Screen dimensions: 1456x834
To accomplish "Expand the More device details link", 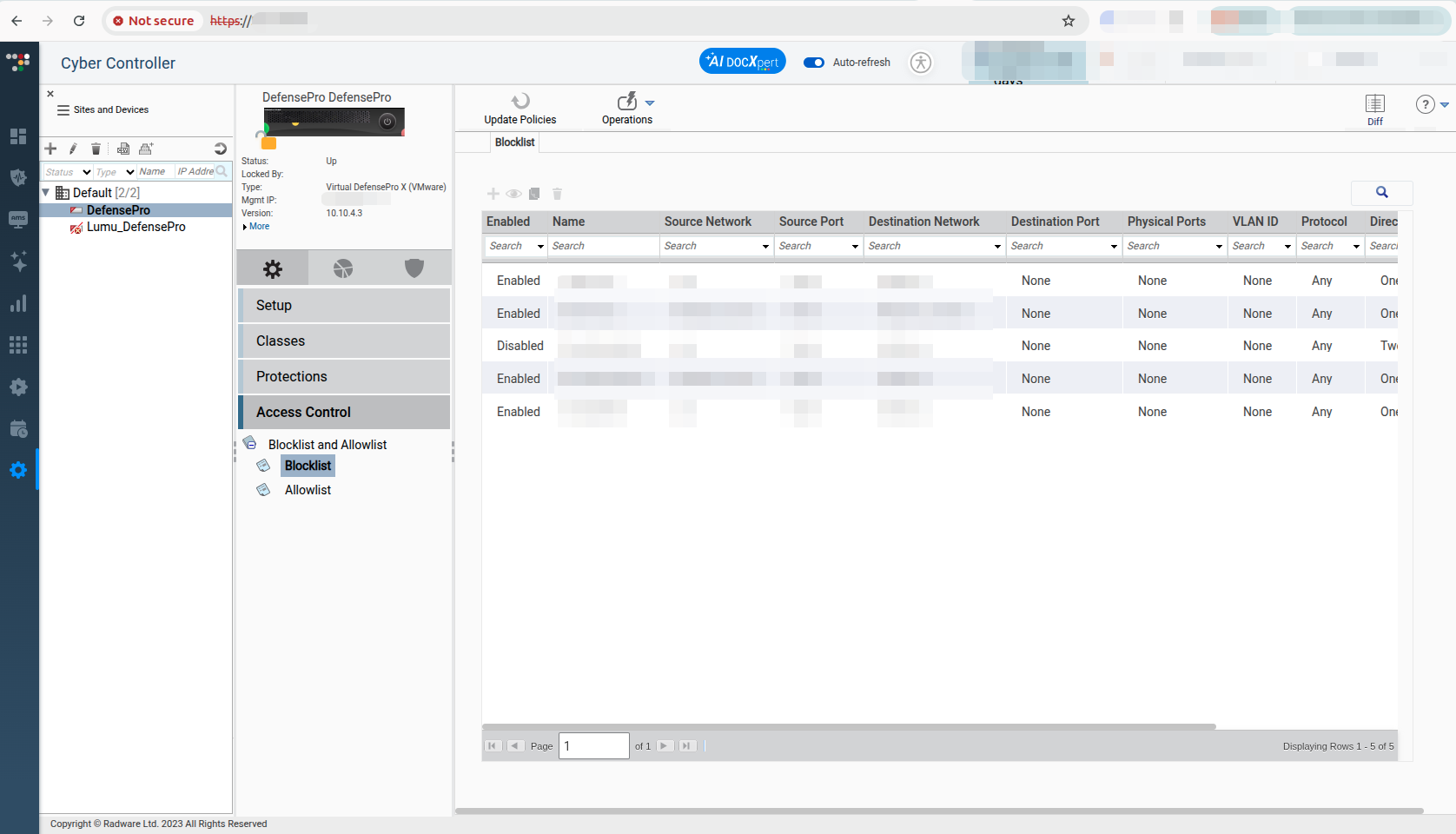I will [x=258, y=227].
